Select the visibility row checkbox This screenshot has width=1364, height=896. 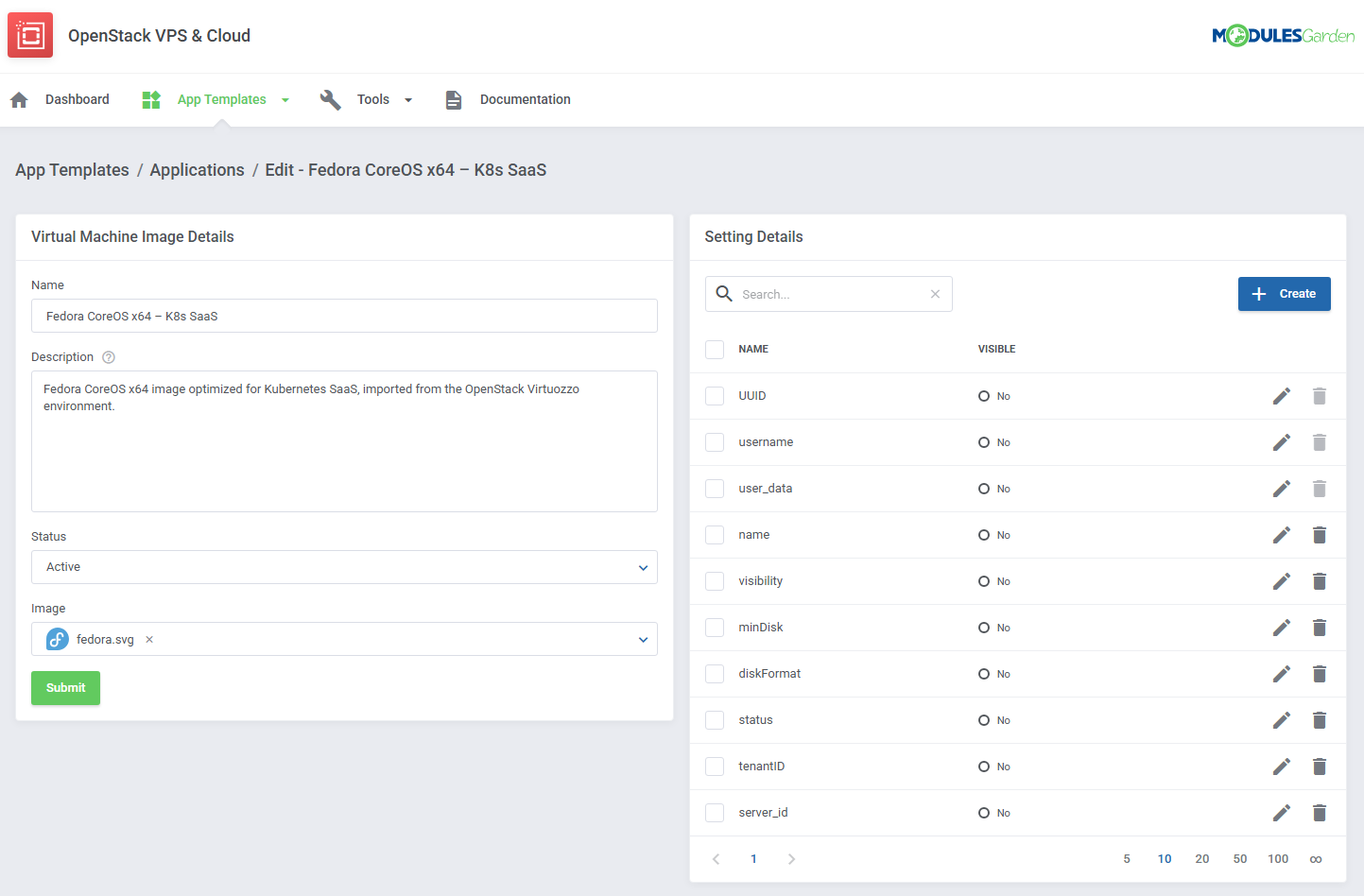pos(715,581)
